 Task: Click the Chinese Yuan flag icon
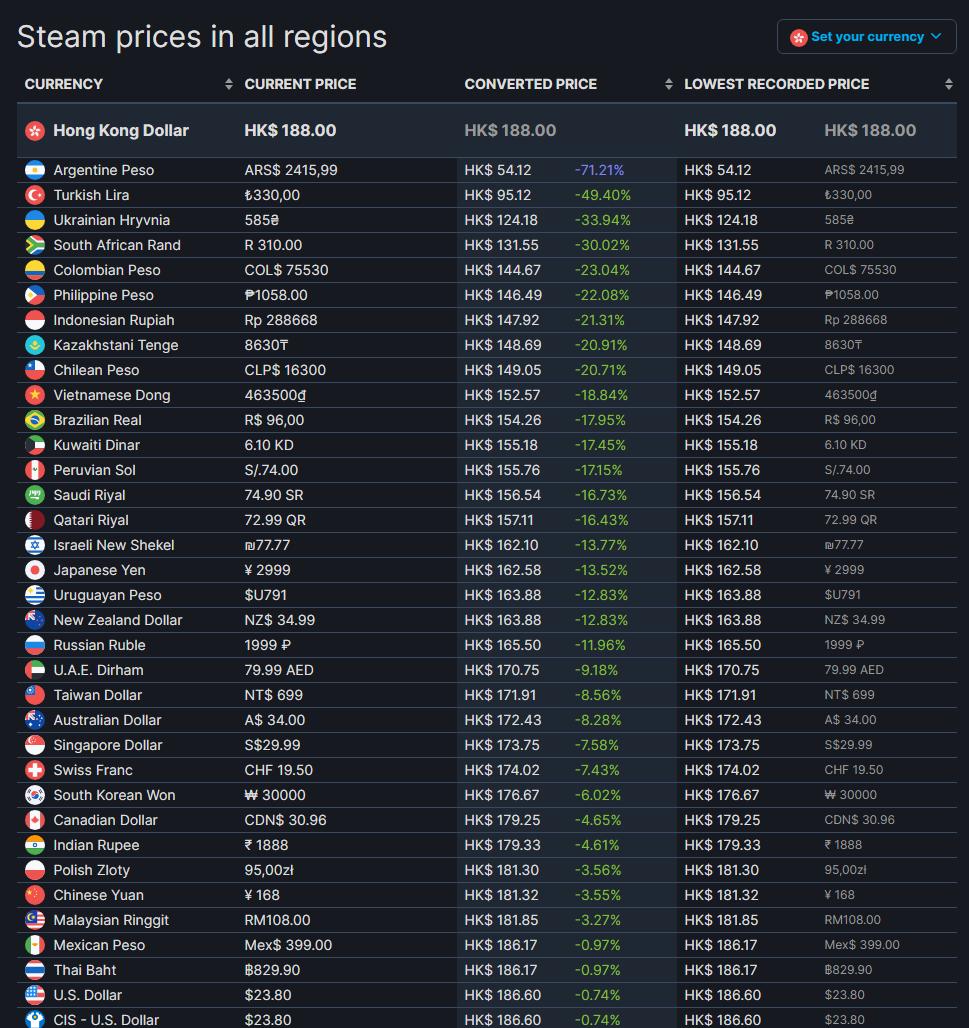(x=35, y=895)
